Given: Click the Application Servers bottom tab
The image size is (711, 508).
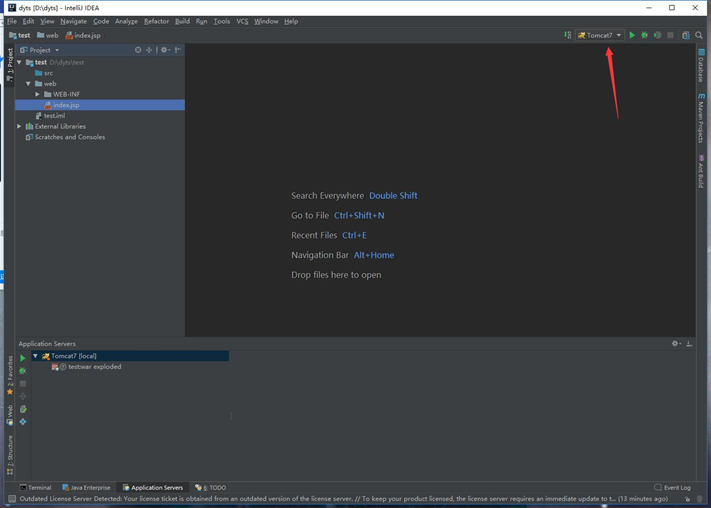Looking at the screenshot, I should (x=153, y=488).
